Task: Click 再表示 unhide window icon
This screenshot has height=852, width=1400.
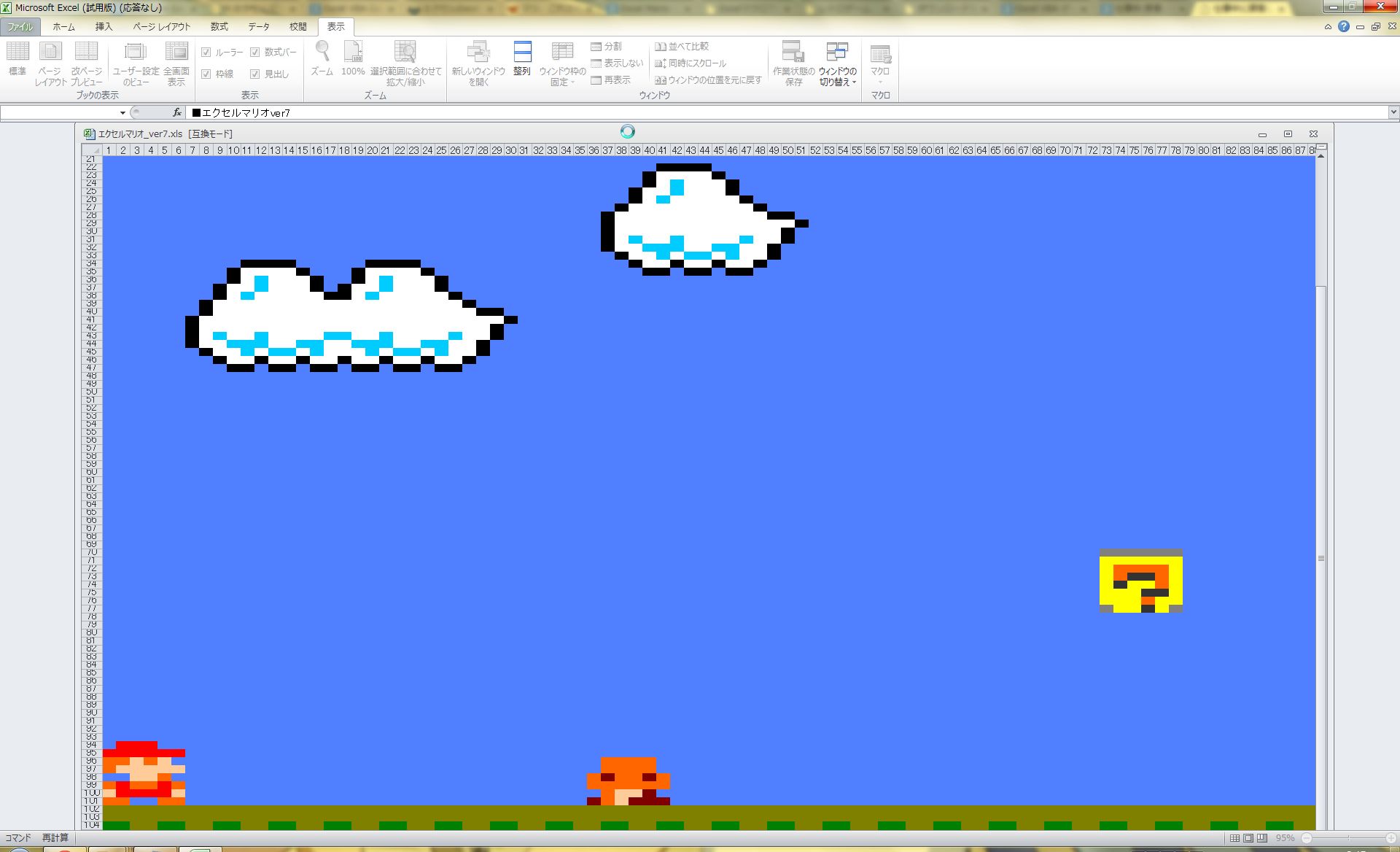Action: 611,80
